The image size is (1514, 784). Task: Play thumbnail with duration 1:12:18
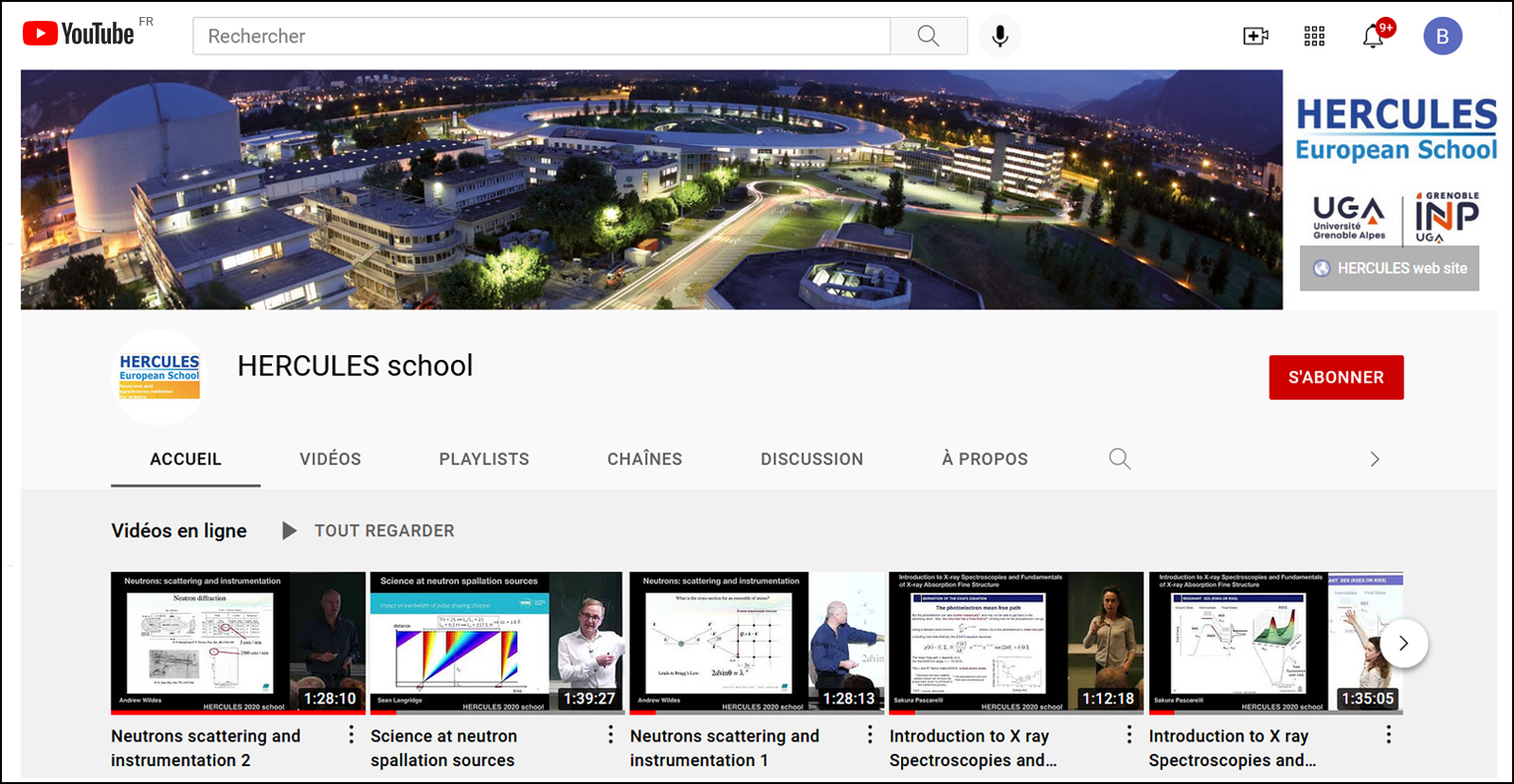(1016, 643)
